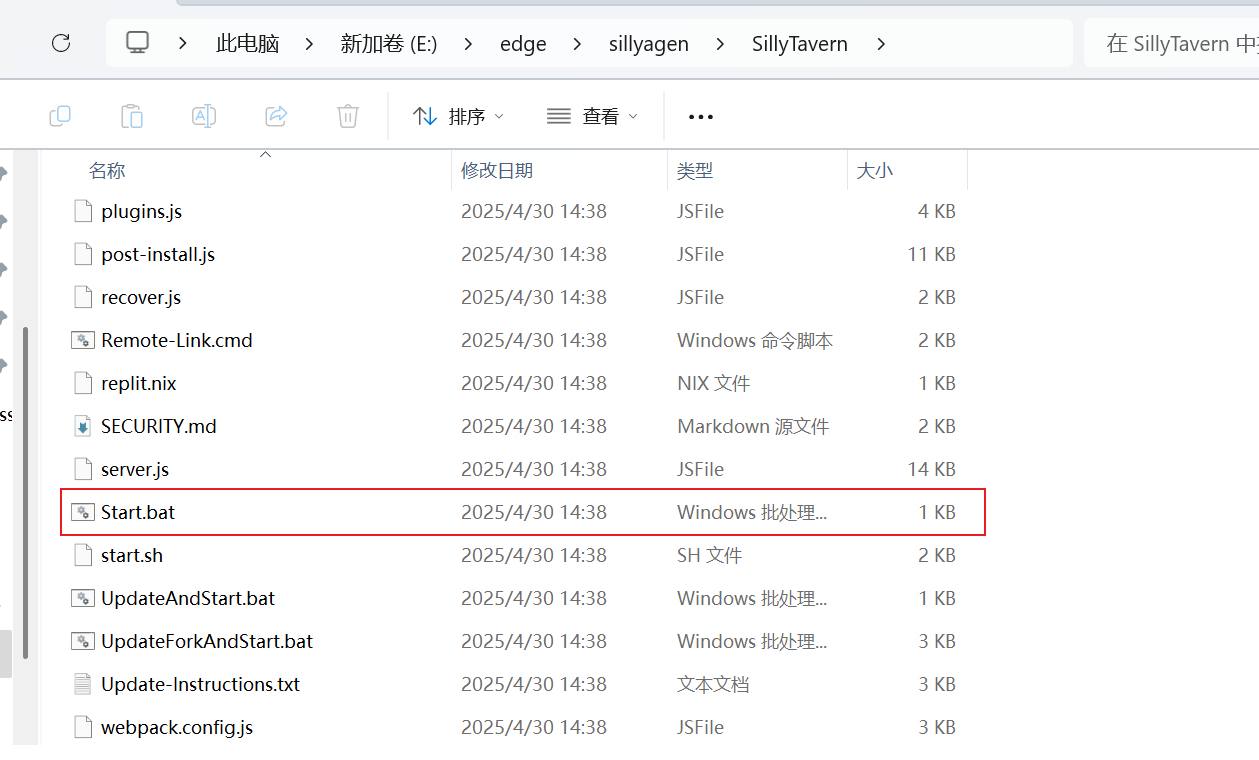Screen dimensions: 1259x760
Task: Sort by the 名称 column header
Action: point(107,171)
